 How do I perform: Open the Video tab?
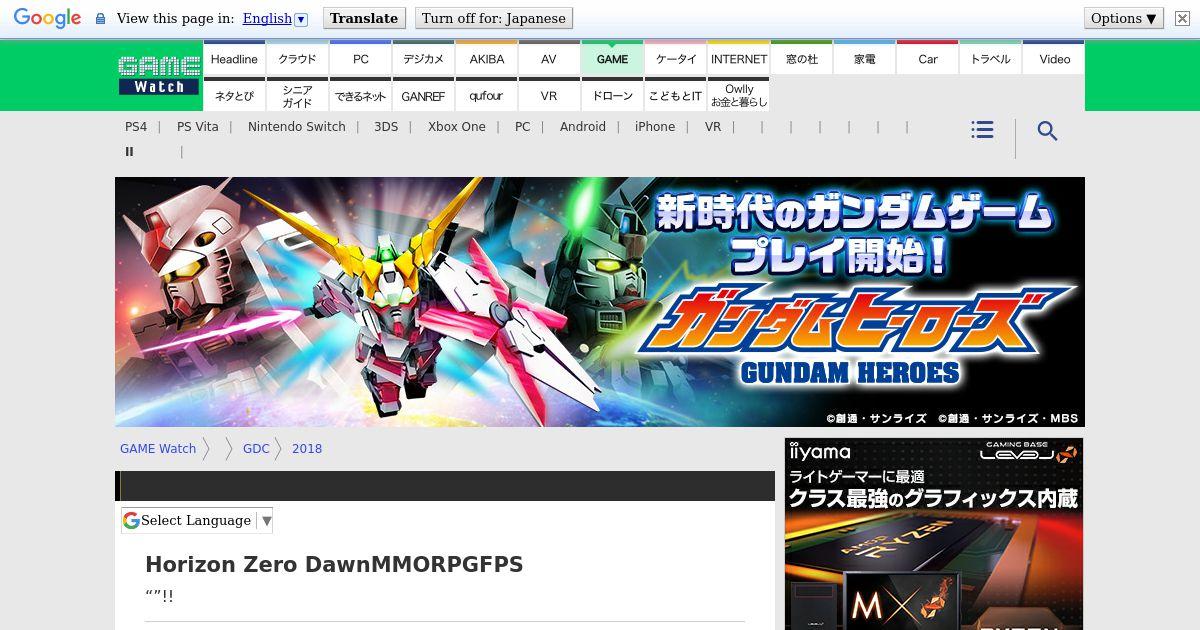click(1054, 59)
